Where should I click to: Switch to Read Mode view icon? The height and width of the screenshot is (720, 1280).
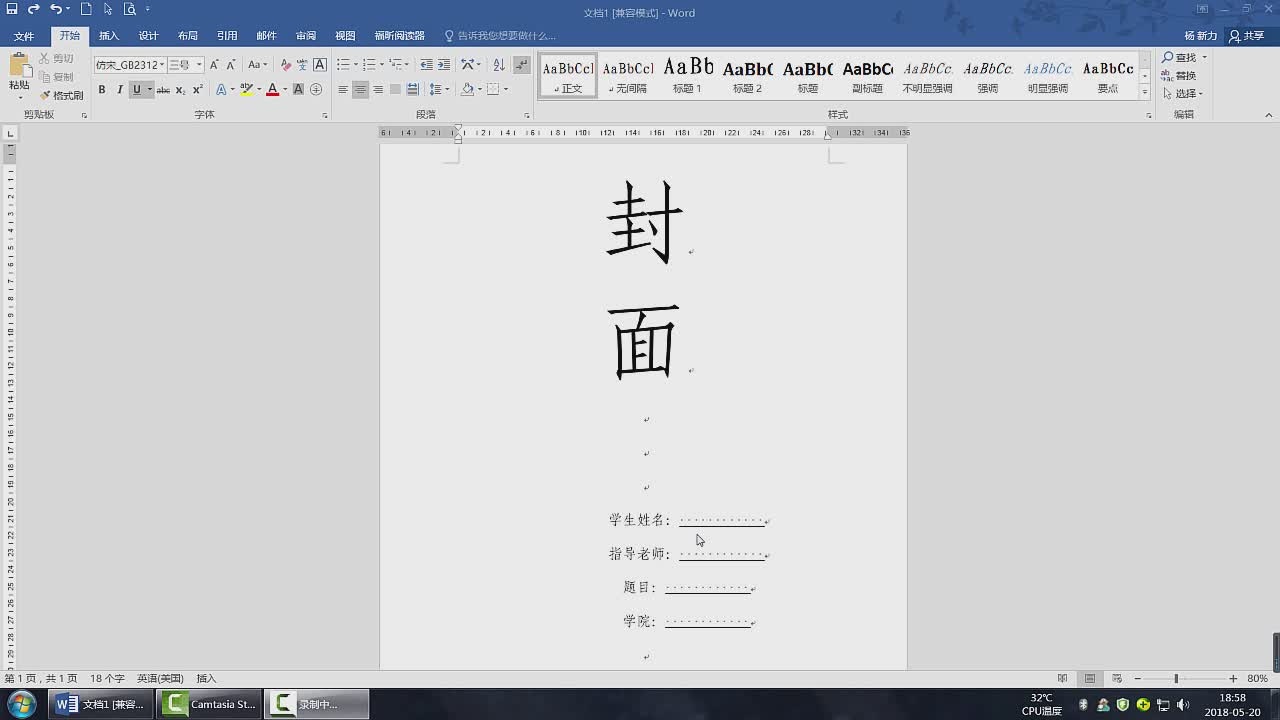point(1062,678)
